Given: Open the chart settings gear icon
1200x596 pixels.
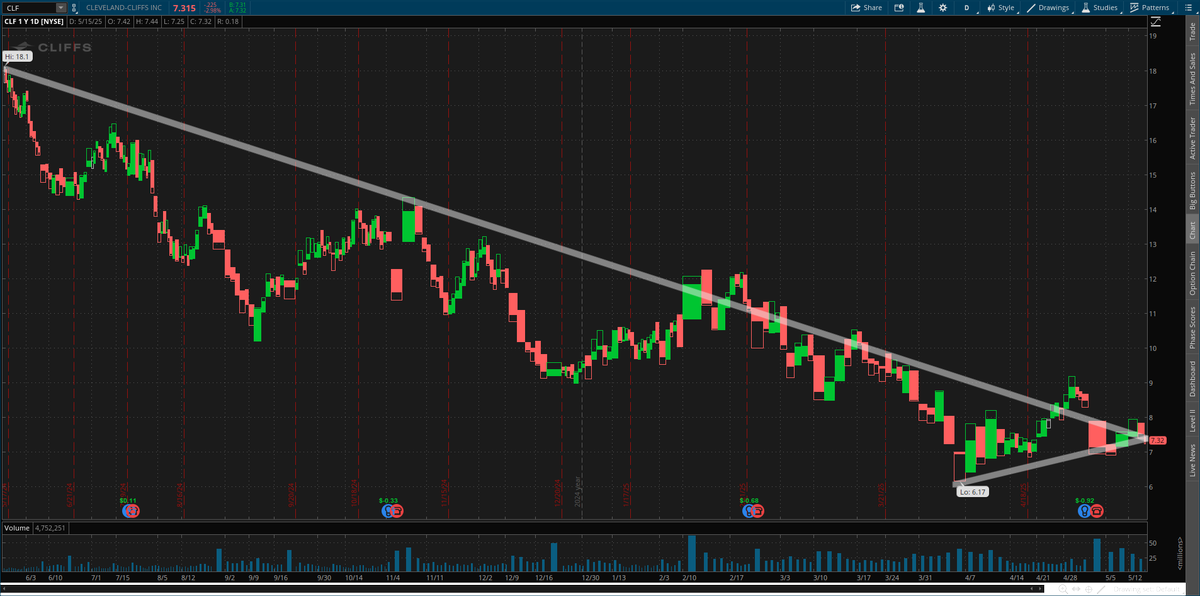Looking at the screenshot, I should [942, 7].
